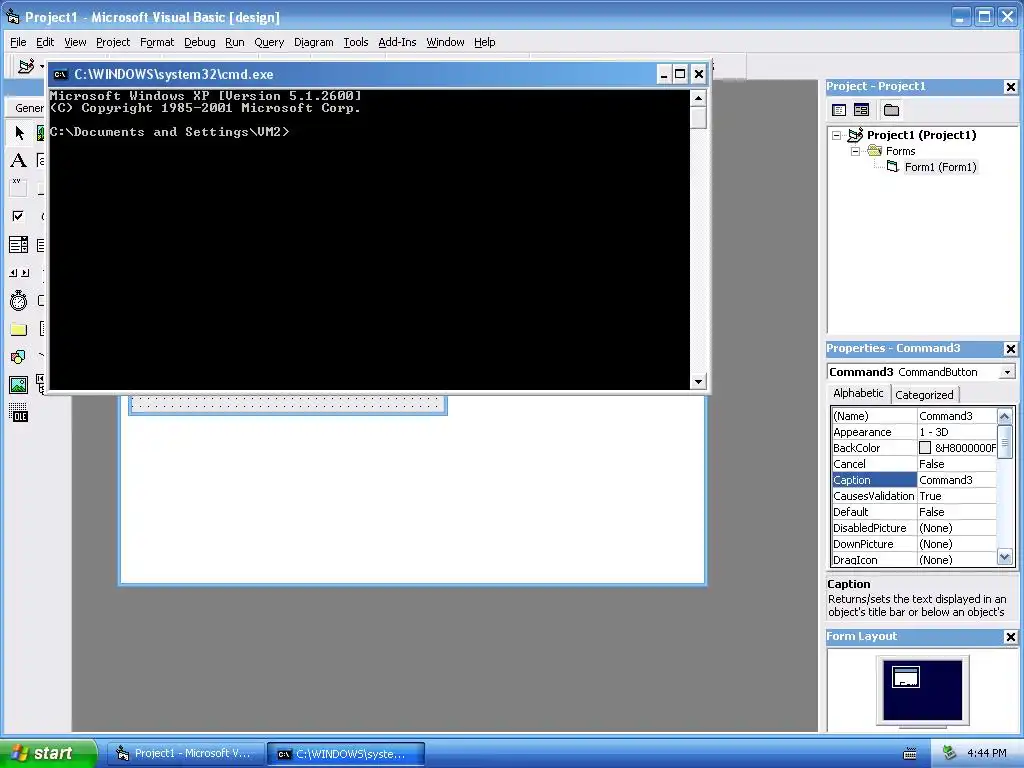Click the keyboard icon in system tray
1024x768 pixels.
pos(910,754)
